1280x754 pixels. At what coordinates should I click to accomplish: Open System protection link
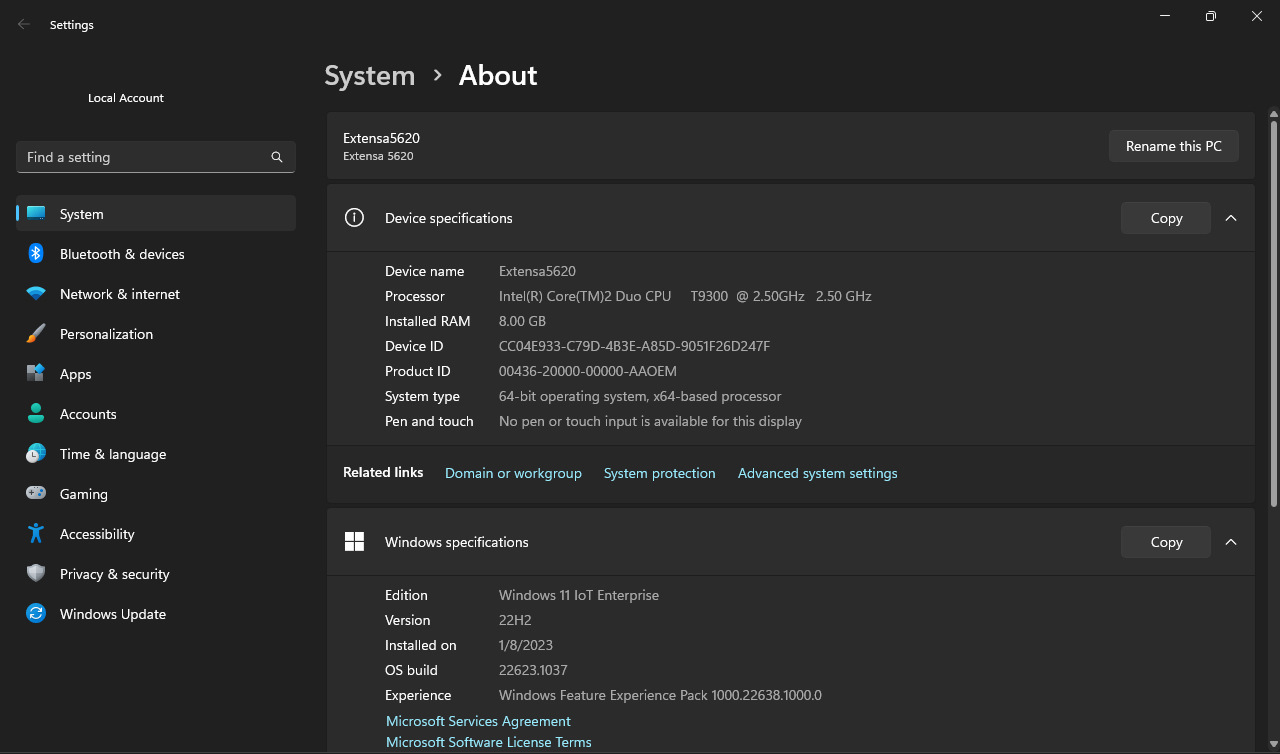660,473
